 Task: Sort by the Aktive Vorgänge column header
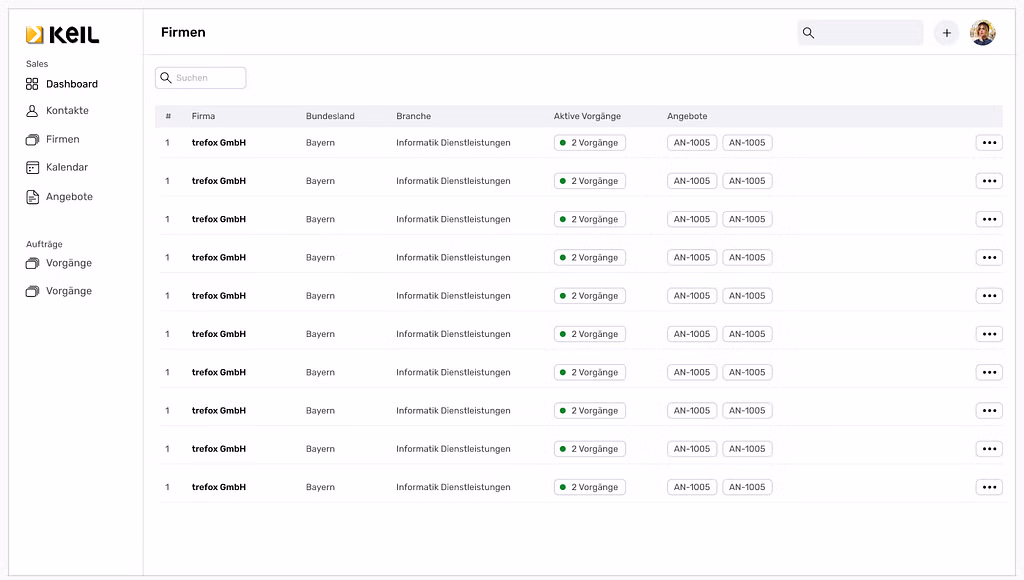point(587,116)
